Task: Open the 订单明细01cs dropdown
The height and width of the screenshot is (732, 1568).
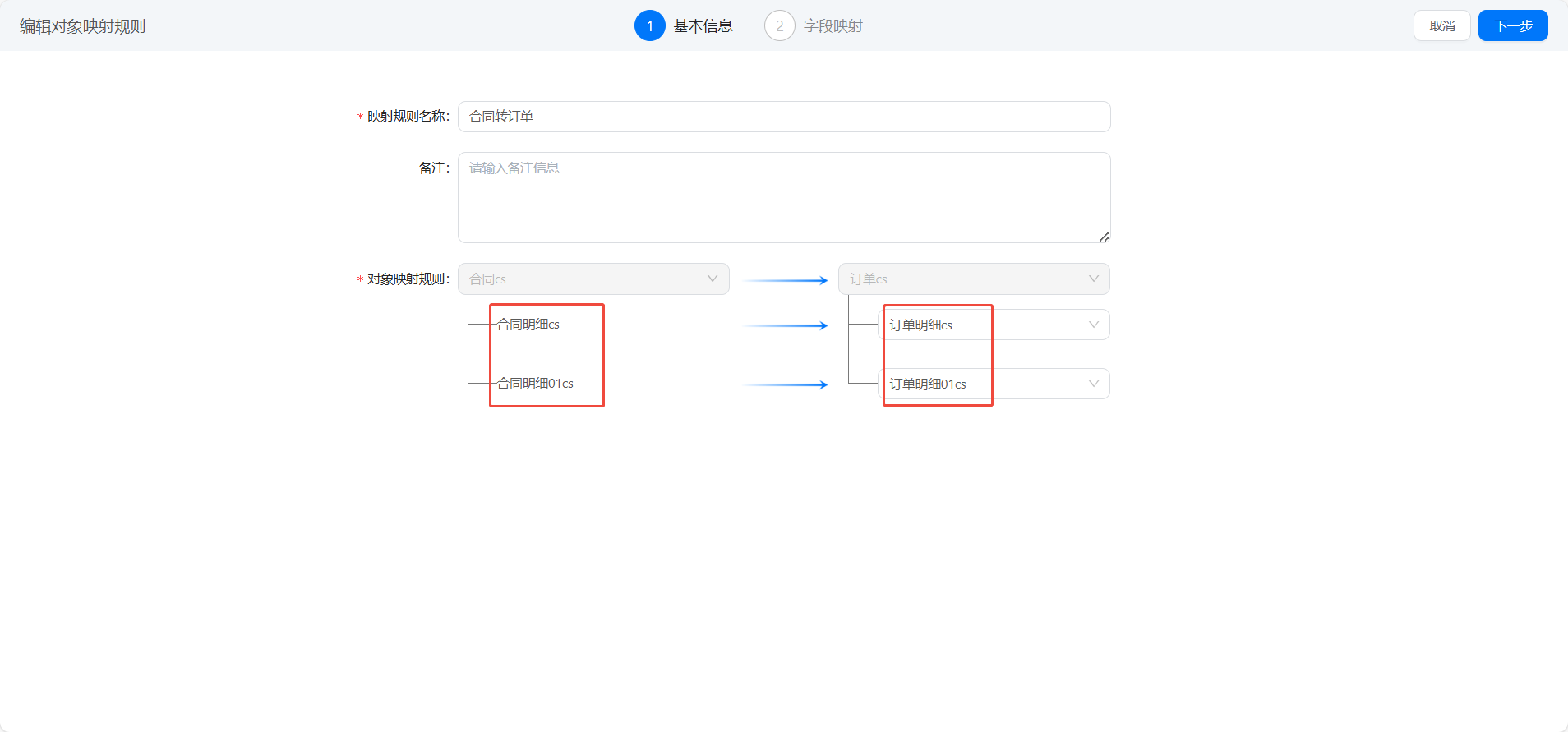Action: point(994,384)
